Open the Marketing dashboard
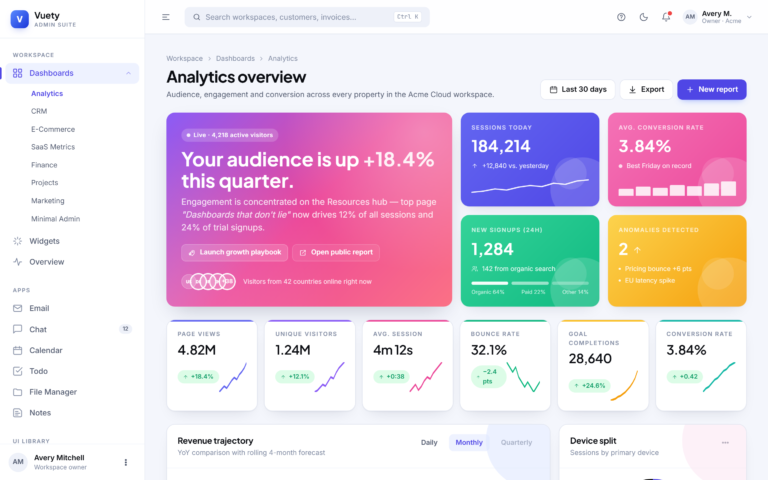This screenshot has height=480, width=768. 48,201
